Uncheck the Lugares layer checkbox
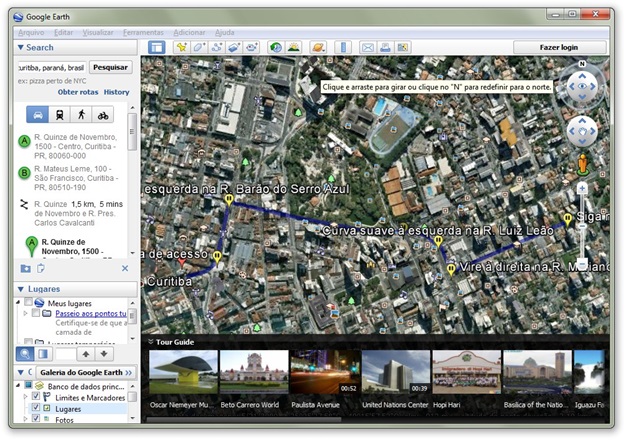 tap(36, 408)
